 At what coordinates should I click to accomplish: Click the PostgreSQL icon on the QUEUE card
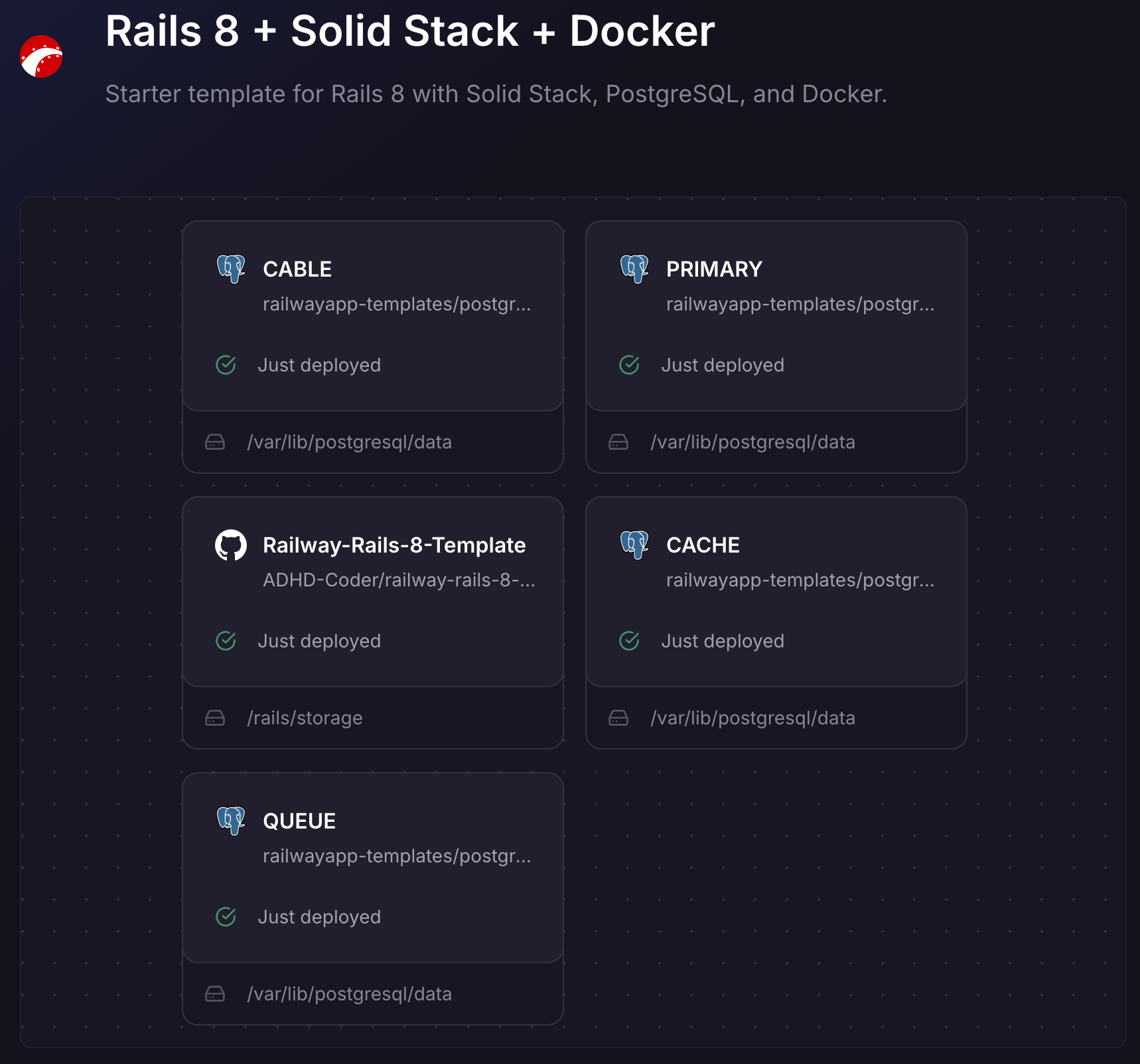pos(231,820)
